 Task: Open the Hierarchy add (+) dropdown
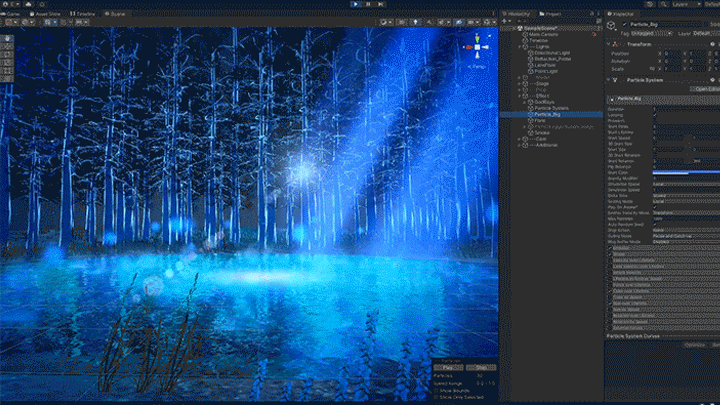[506, 21]
